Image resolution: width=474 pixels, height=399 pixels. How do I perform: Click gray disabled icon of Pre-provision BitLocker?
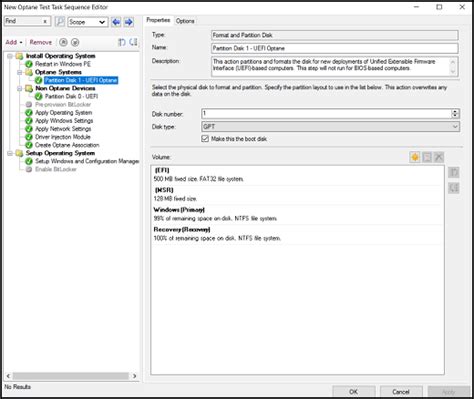29,105
